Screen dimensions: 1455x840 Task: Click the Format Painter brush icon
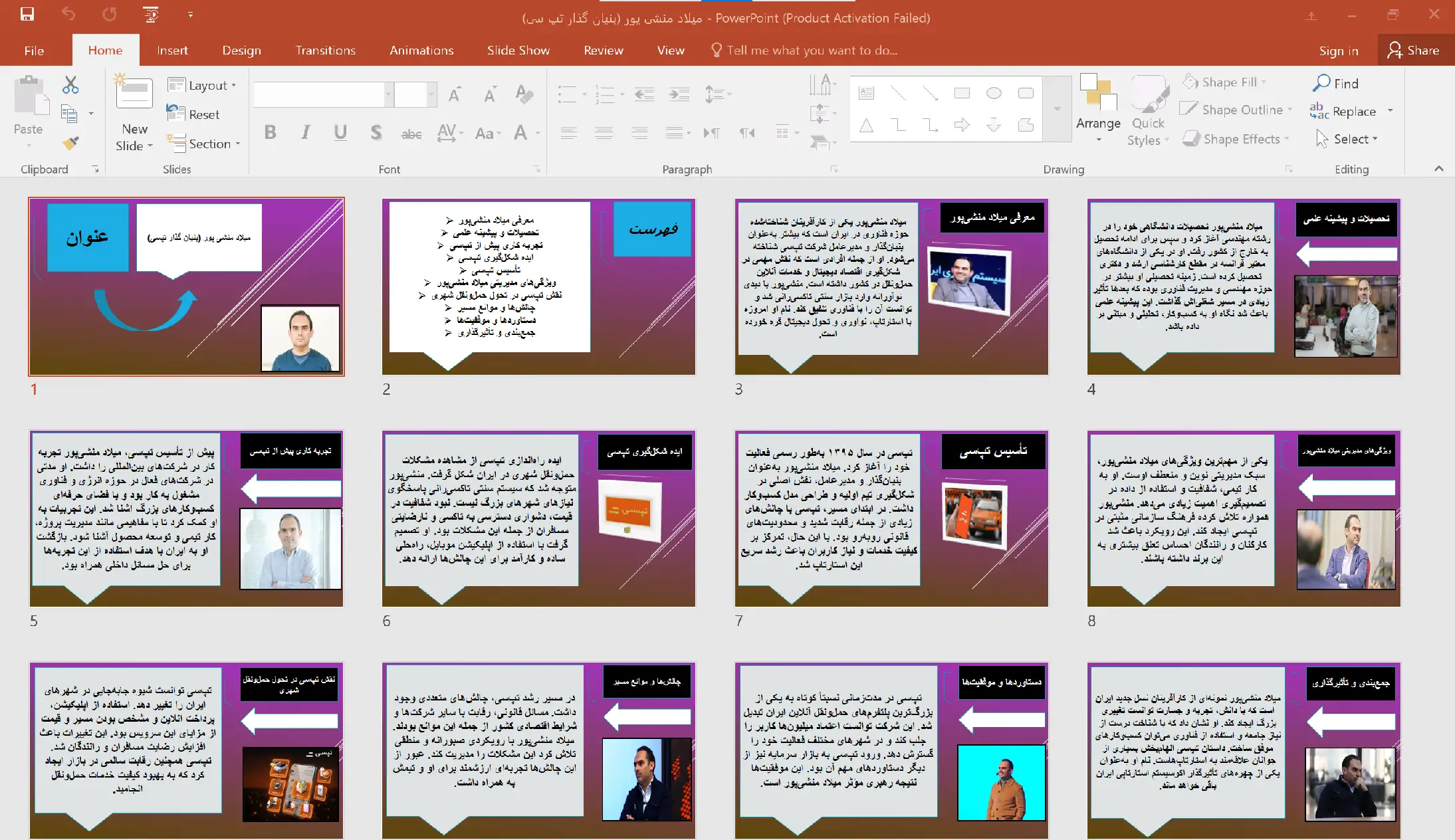click(x=70, y=143)
